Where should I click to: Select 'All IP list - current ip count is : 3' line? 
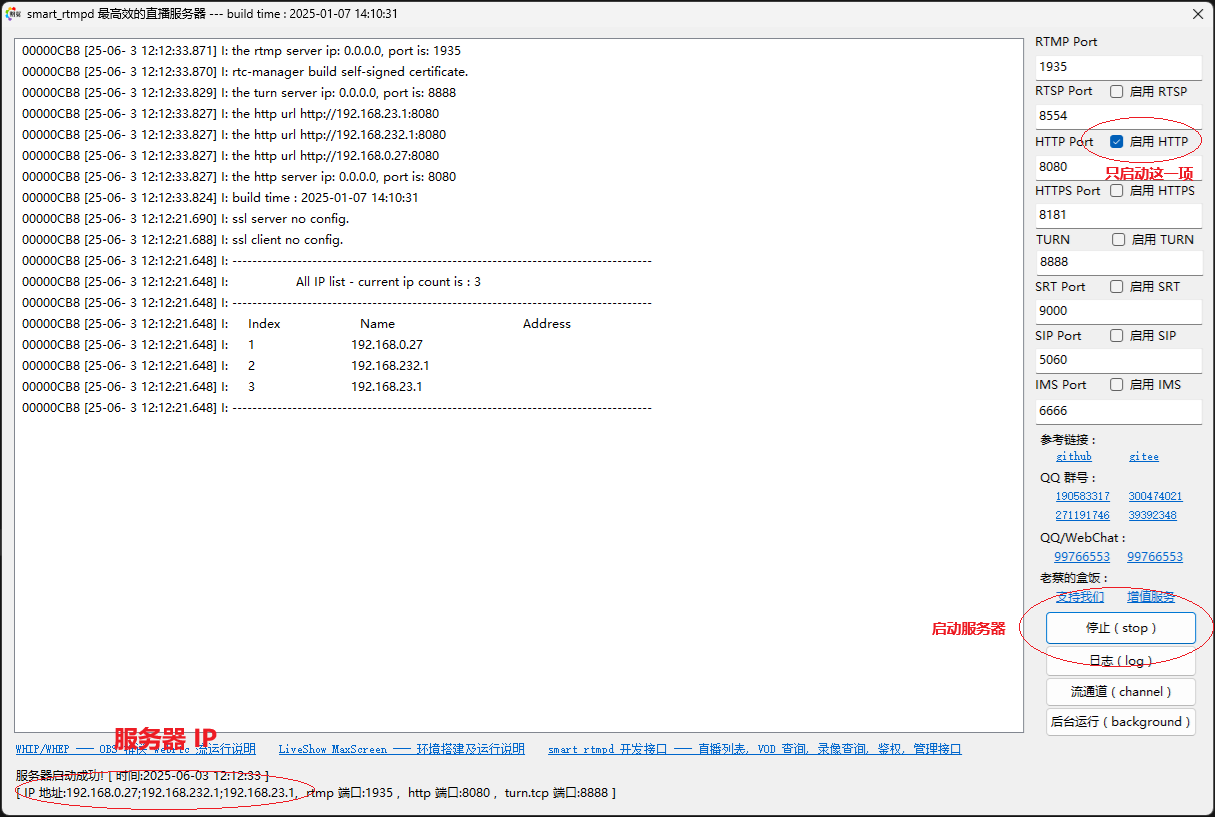pos(388,282)
